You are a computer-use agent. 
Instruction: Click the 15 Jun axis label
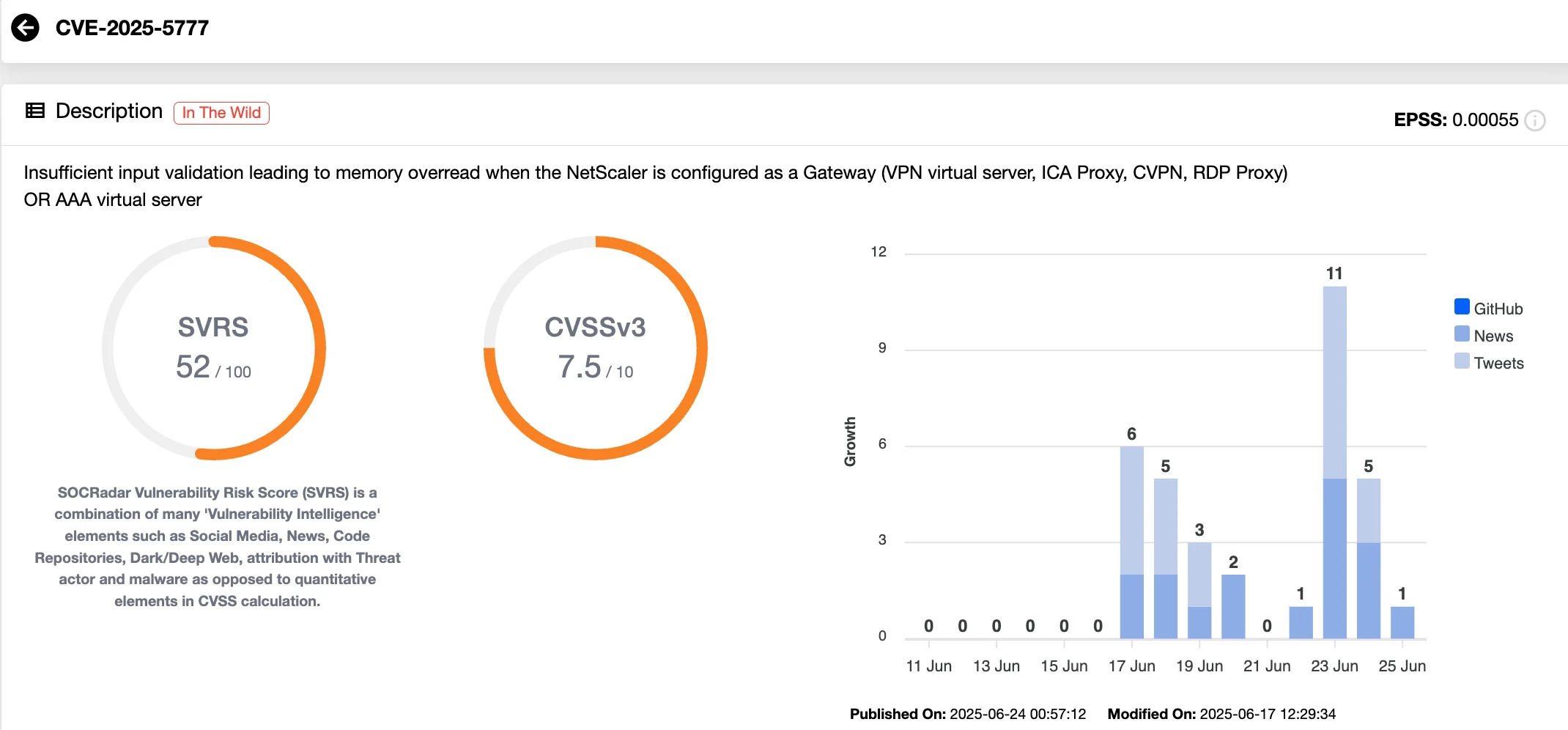coord(1064,666)
